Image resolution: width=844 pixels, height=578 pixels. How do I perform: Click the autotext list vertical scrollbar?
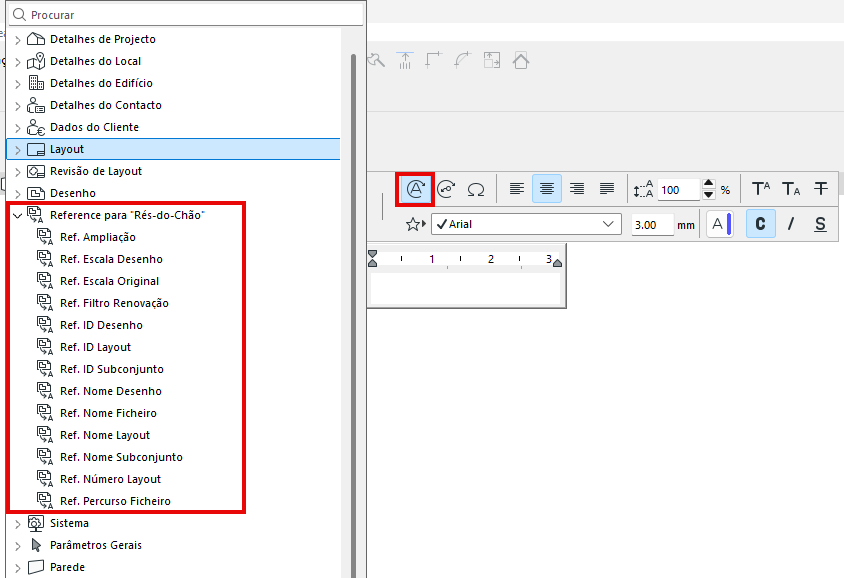pyautogui.click(x=354, y=315)
